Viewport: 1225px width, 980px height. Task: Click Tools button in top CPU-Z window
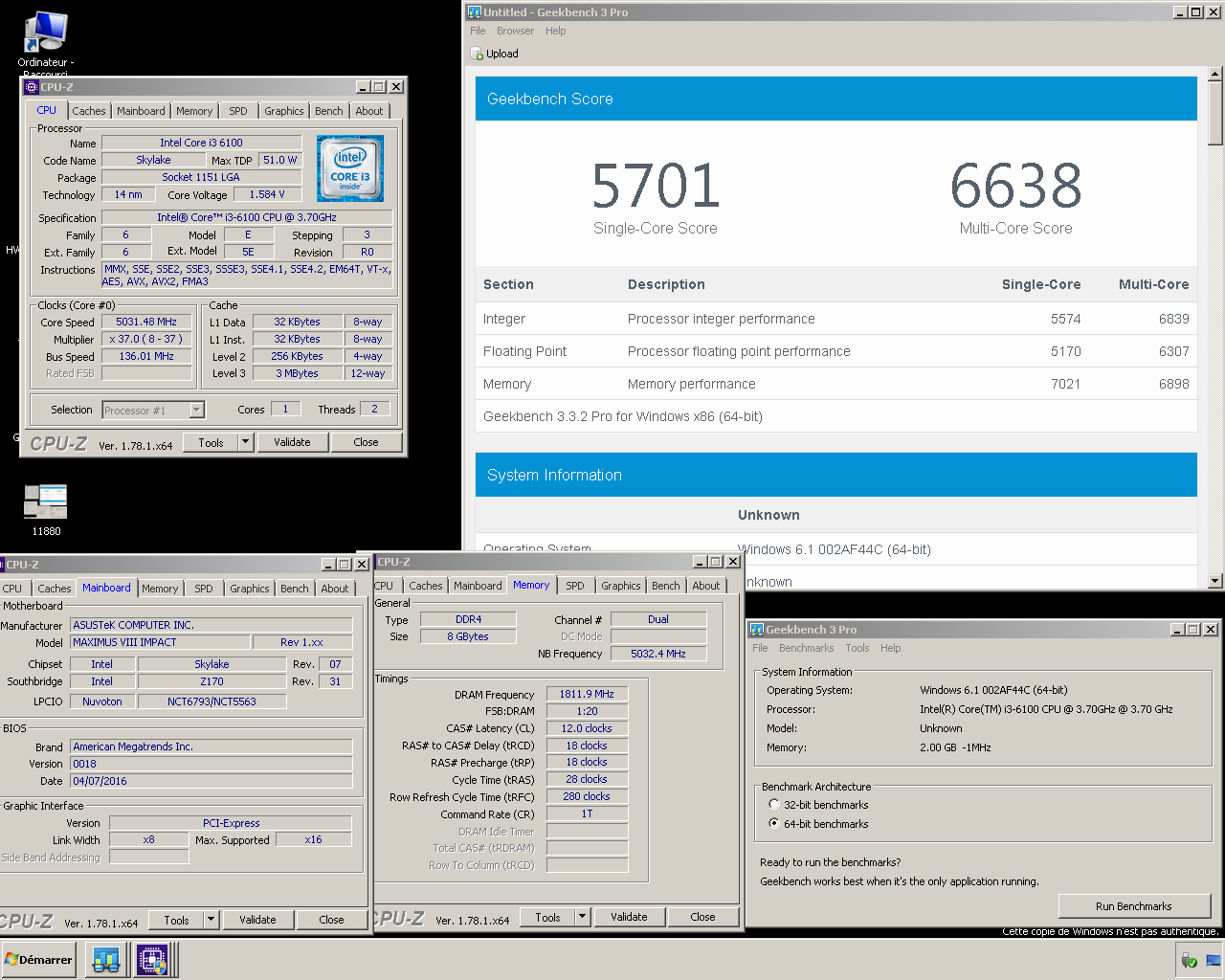point(211,442)
